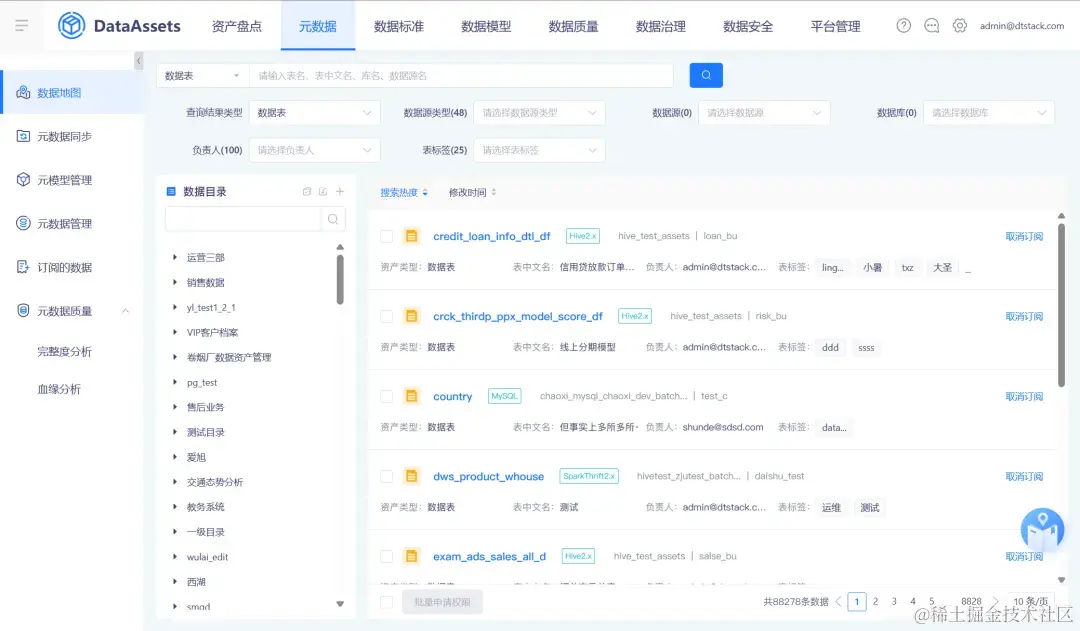Image resolution: width=1080 pixels, height=631 pixels.
Task: Check the credit_loan_info_dtl_df row checkbox
Action: coord(386,236)
